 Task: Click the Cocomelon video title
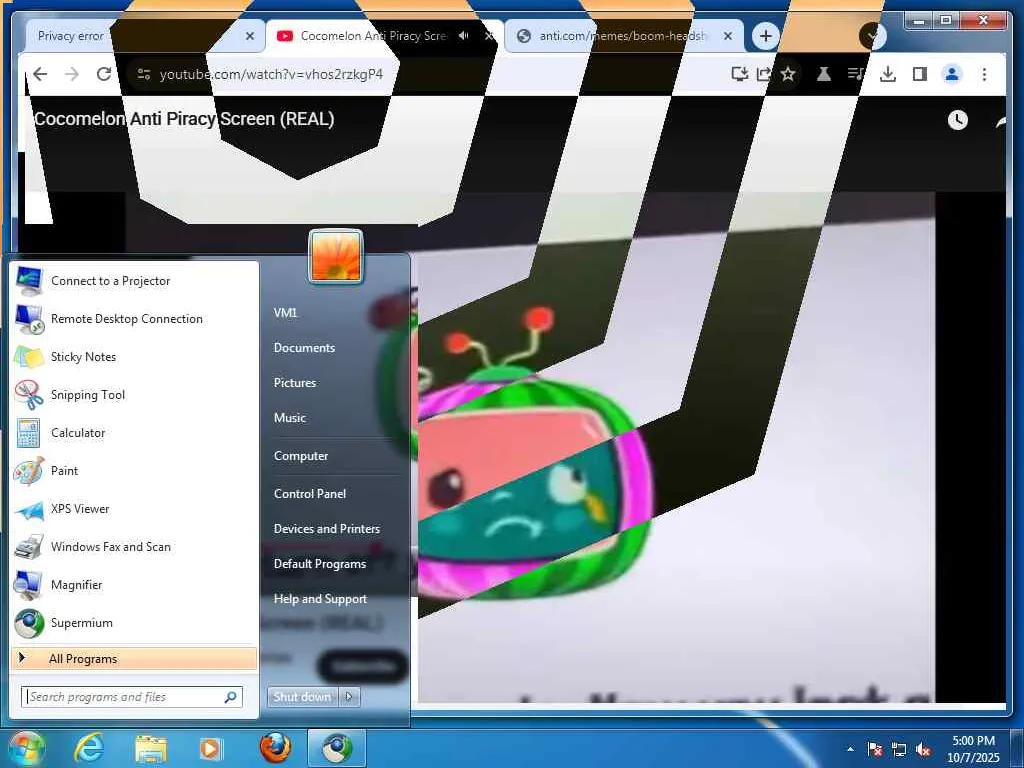click(184, 119)
